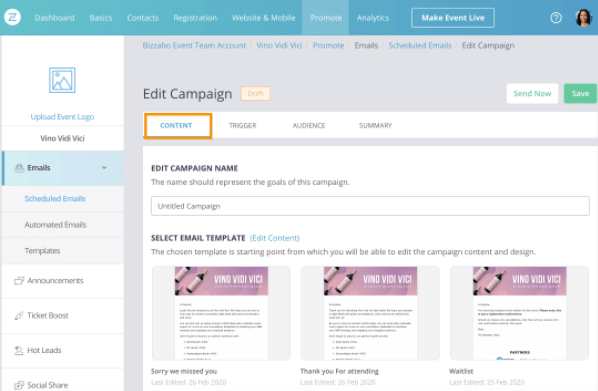Open Website & Mobile menu
Screen dimensions: 598x391
tap(264, 18)
